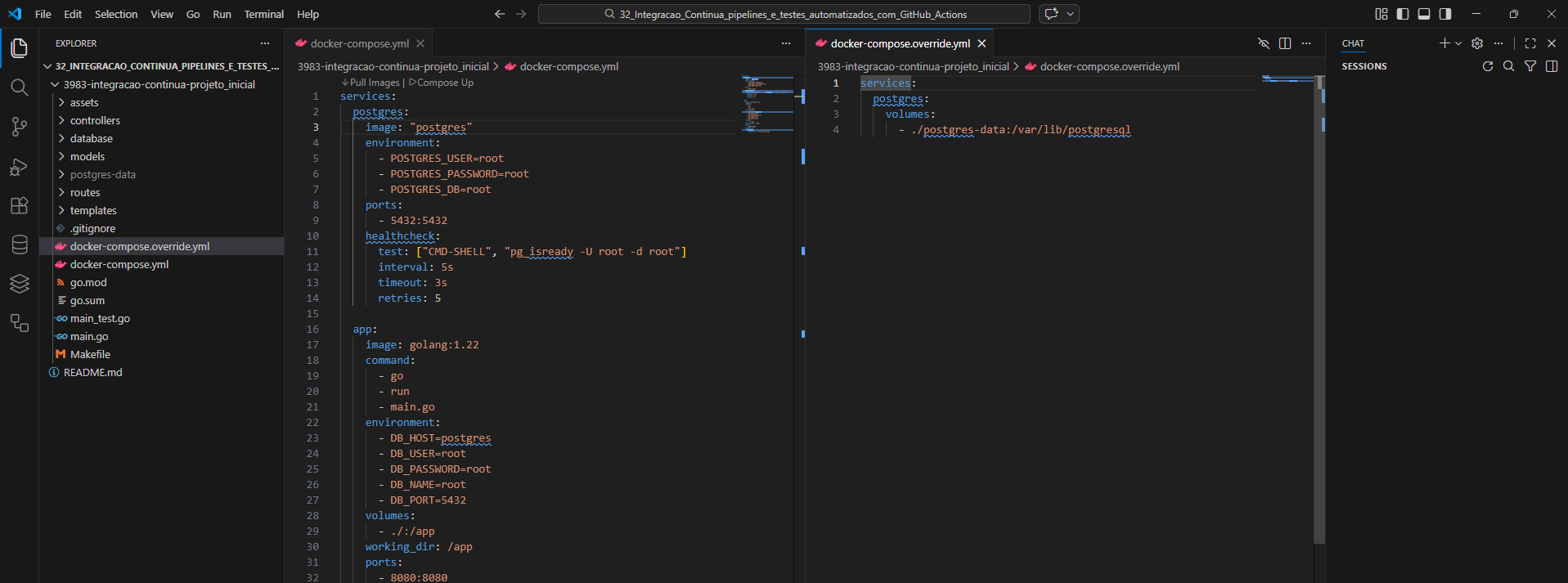Expand the templates folder in explorer

pyautogui.click(x=93, y=210)
